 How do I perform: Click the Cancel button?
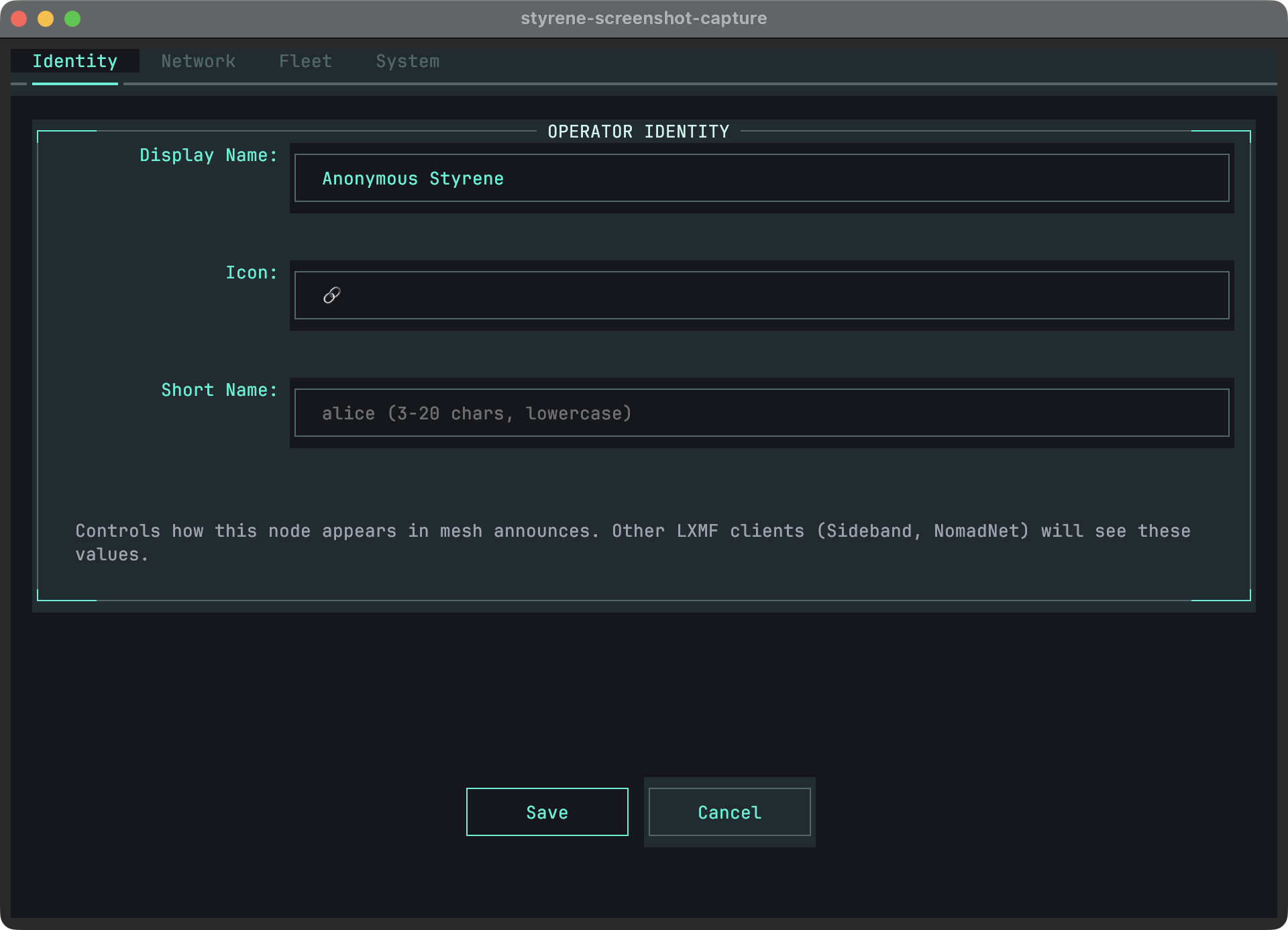point(729,812)
